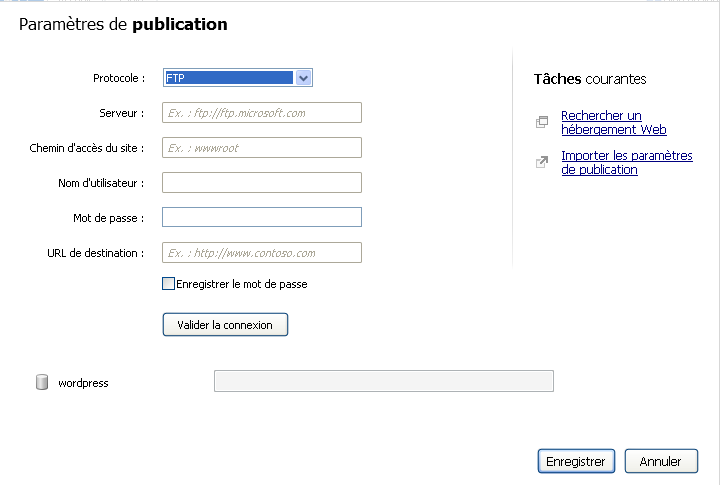The image size is (720, 485).
Task: Enable the Enregistrer le mot de passe checkbox
Action: 168,284
